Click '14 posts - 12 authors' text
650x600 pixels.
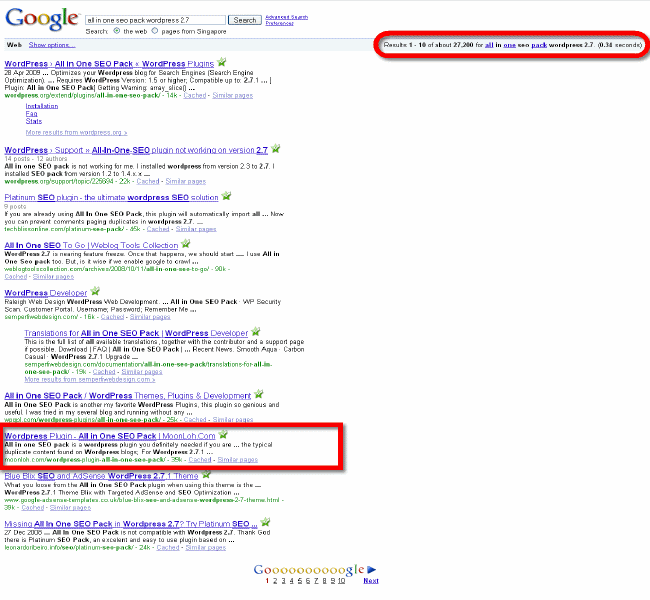pyautogui.click(x=36, y=158)
